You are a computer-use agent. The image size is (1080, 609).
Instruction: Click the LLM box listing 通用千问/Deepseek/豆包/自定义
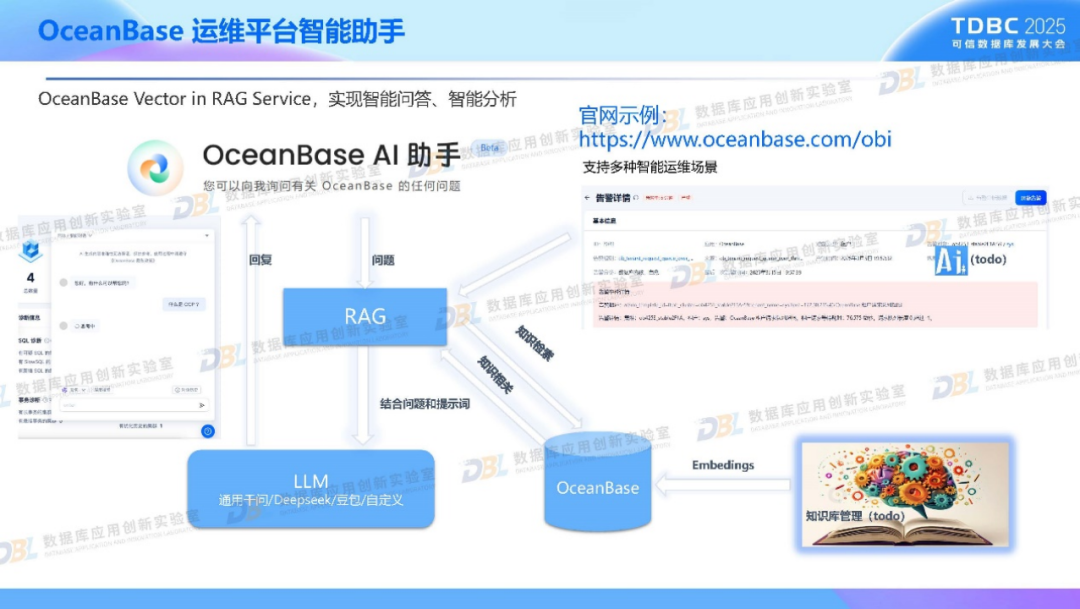tap(311, 489)
